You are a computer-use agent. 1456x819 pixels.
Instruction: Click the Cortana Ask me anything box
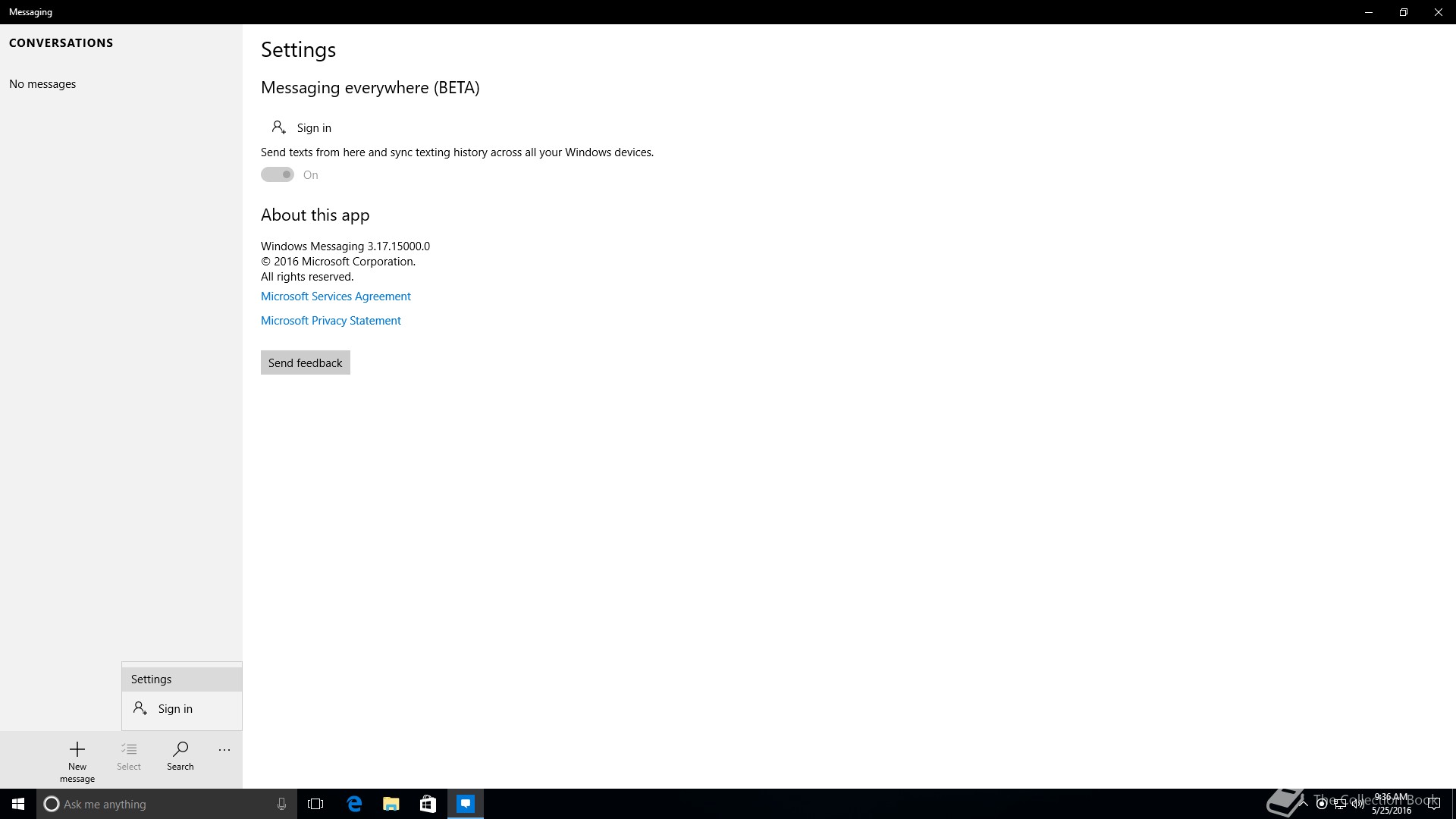pos(167,804)
